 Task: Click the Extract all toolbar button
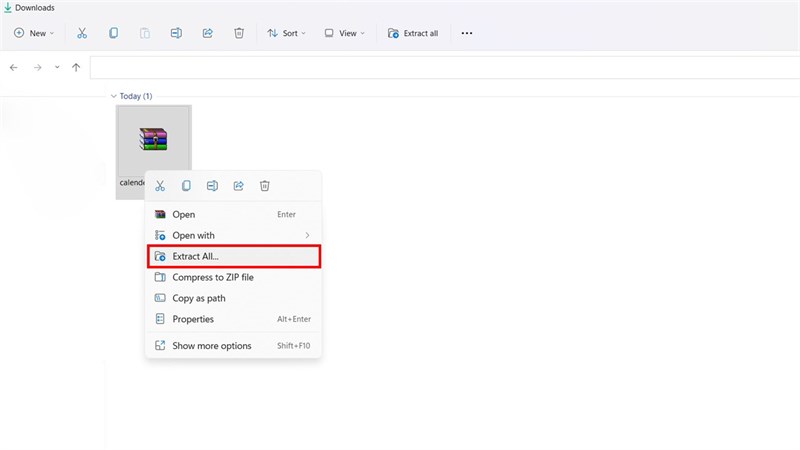[412, 33]
